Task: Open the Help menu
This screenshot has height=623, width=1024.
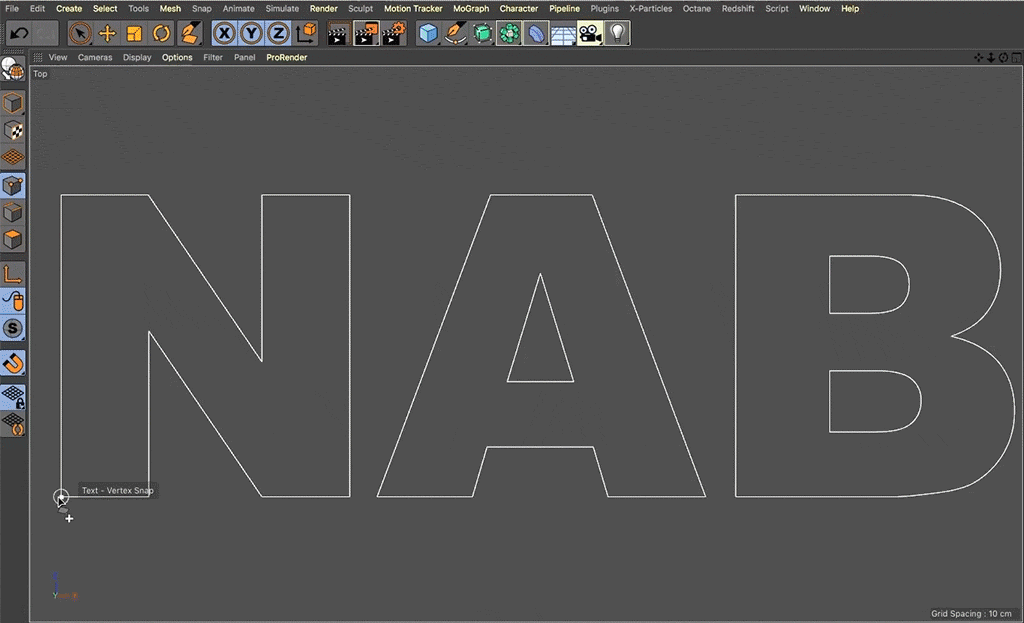Action: [x=850, y=8]
